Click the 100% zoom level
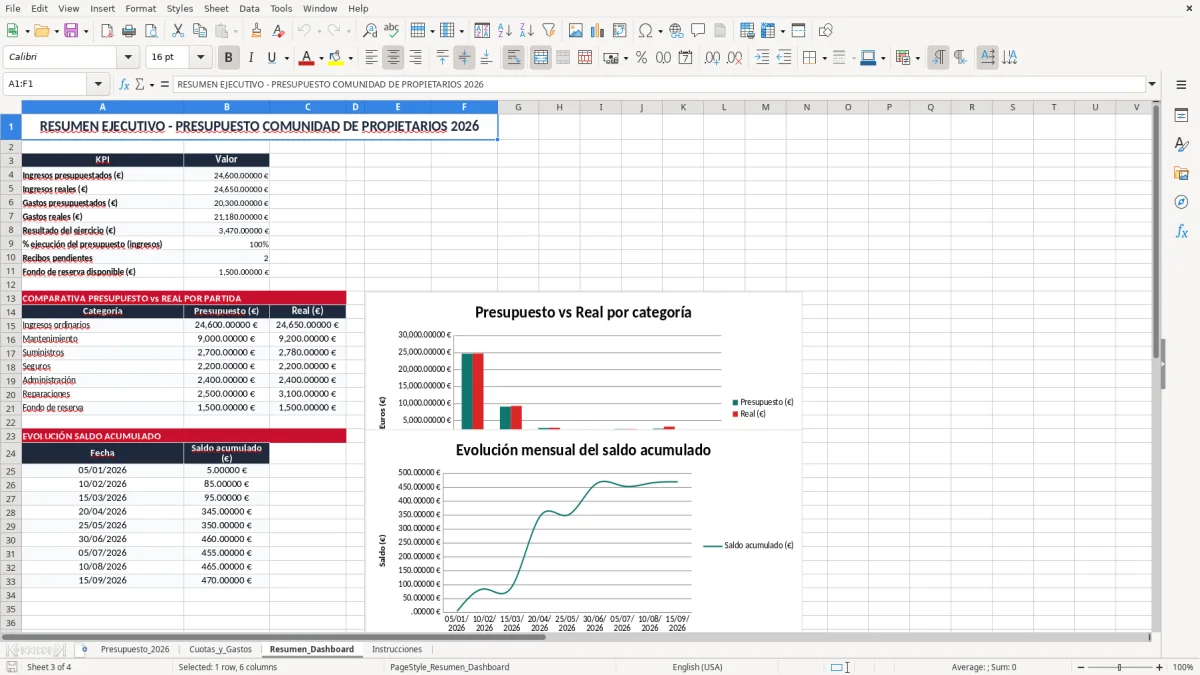The width and height of the screenshot is (1200, 675). (x=1182, y=667)
